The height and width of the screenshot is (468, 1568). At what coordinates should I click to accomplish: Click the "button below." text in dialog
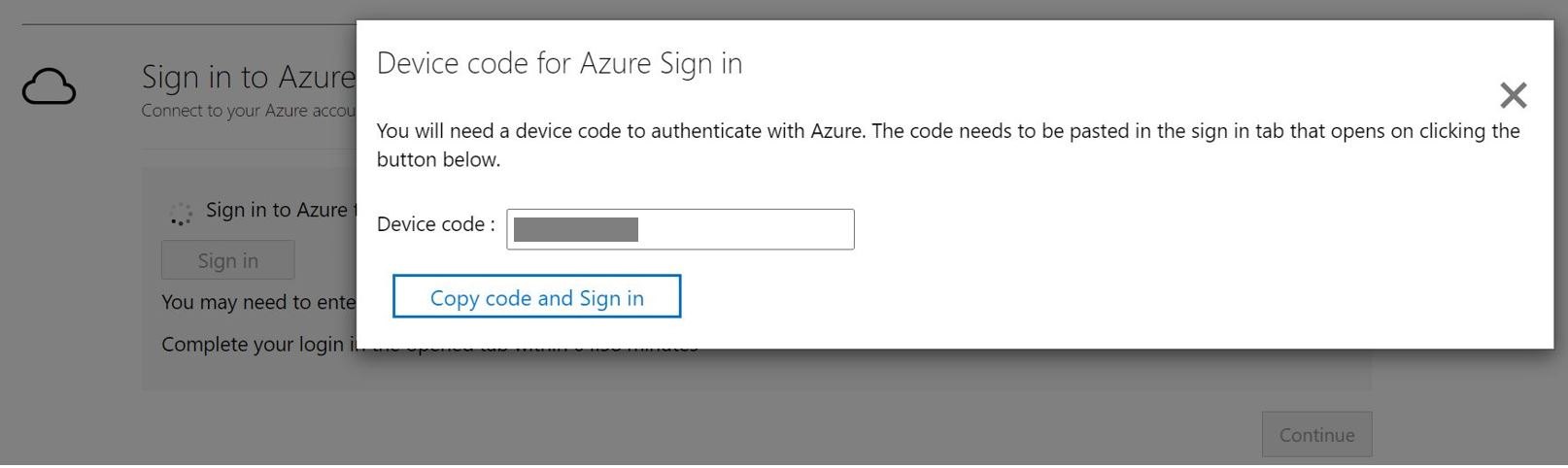coord(438,159)
